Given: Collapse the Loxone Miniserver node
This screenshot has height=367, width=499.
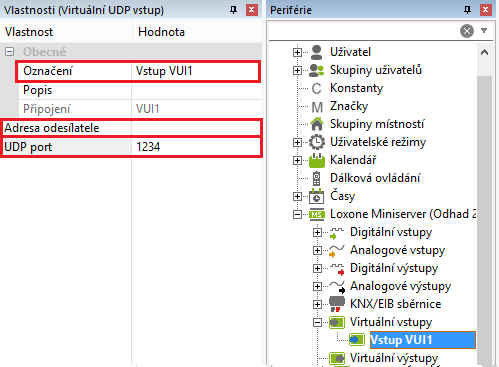Looking at the screenshot, I should point(297,214).
